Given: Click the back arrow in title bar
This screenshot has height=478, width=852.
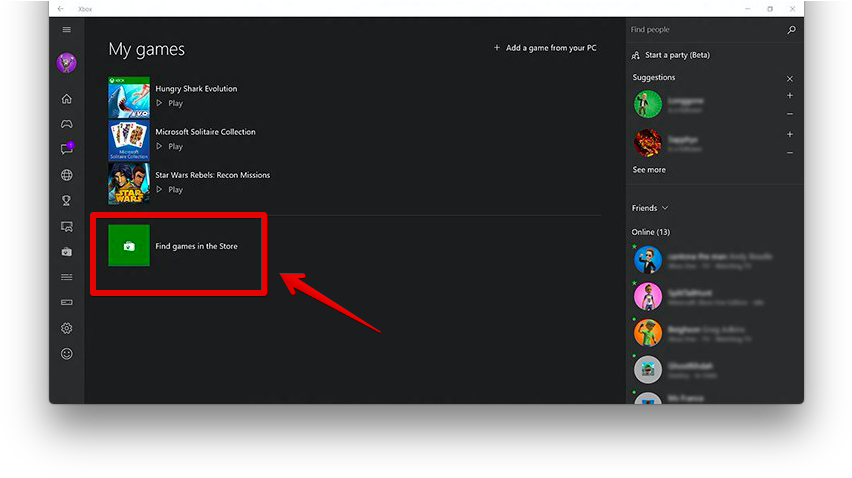Looking at the screenshot, I should (x=60, y=9).
